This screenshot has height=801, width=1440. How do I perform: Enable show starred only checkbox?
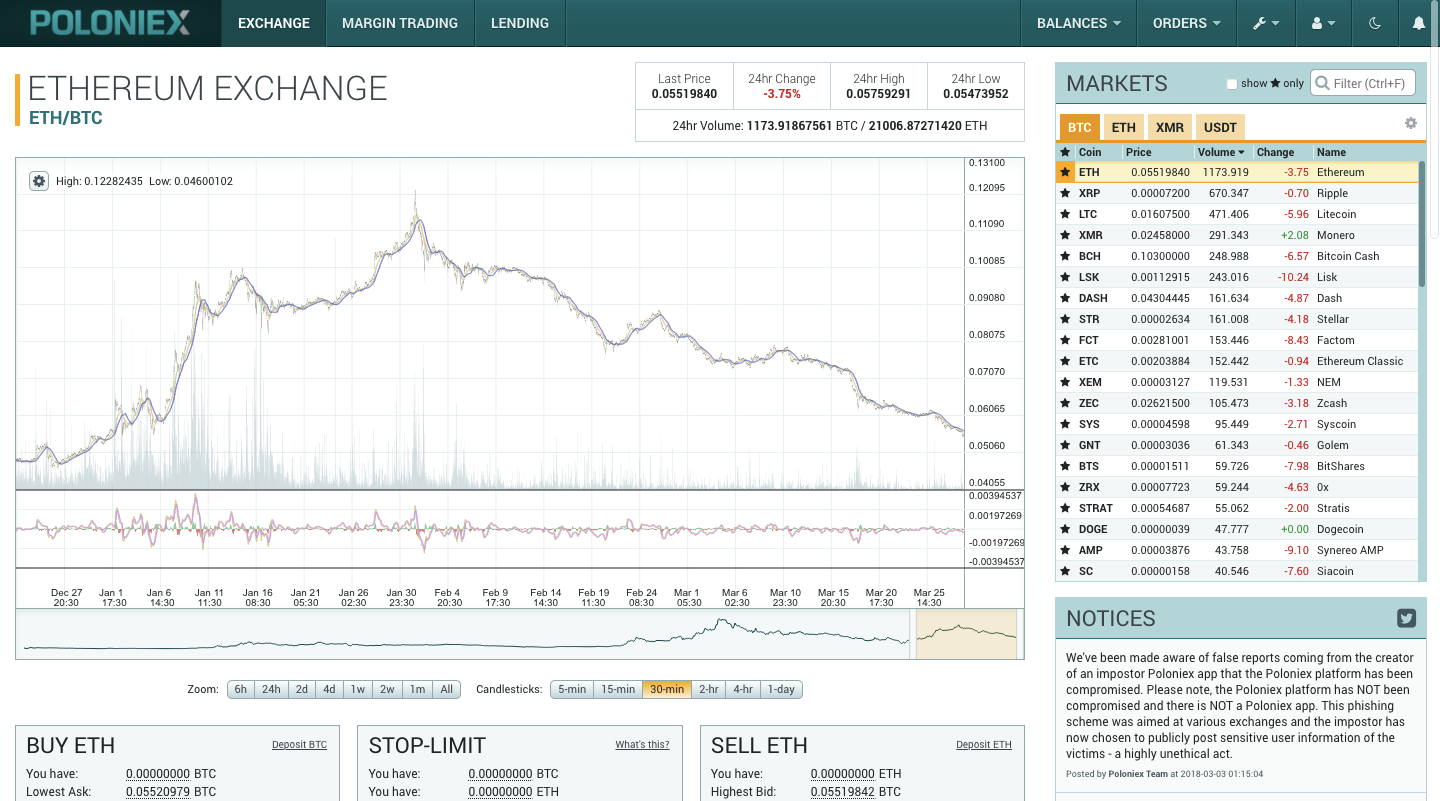(1232, 84)
